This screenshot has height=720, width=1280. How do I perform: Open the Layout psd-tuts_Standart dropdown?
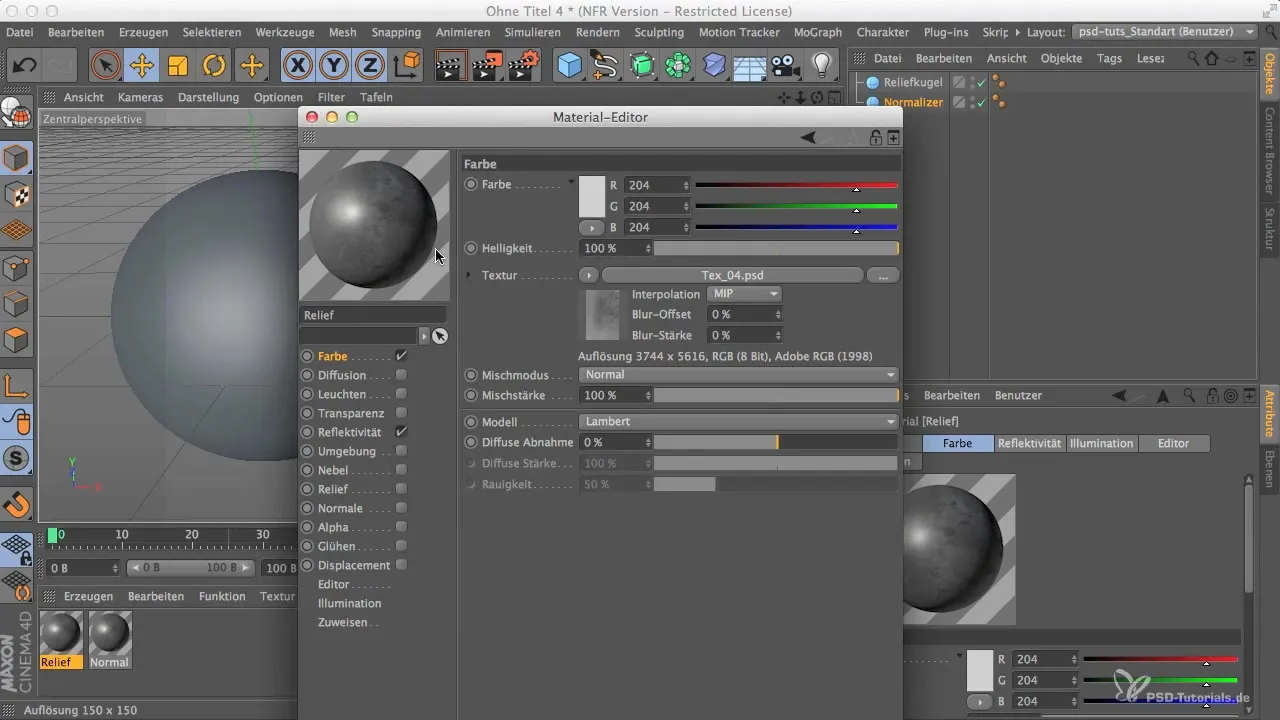pyautogui.click(x=1165, y=32)
